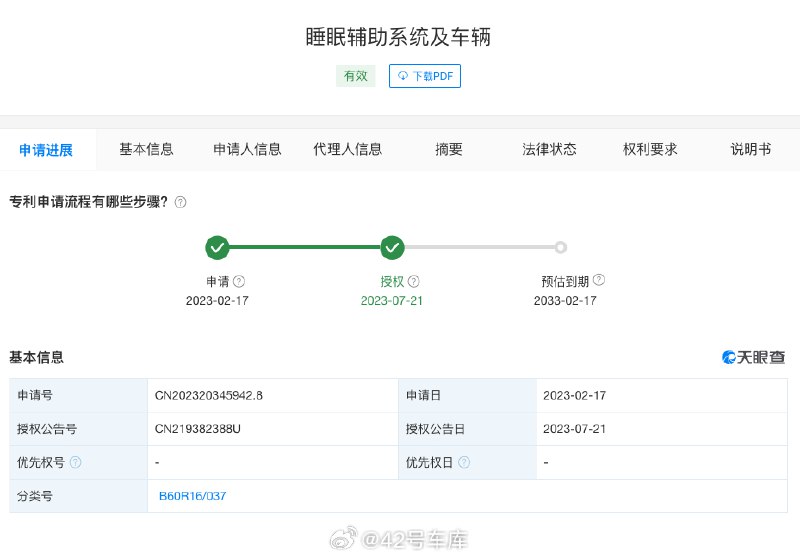The height and width of the screenshot is (558, 800).
Task: Click the green 授权 checkmark step
Action: point(392,247)
